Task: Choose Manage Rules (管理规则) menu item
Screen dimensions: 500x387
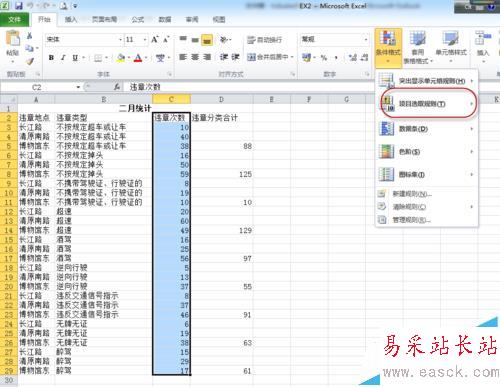Action: click(427, 220)
